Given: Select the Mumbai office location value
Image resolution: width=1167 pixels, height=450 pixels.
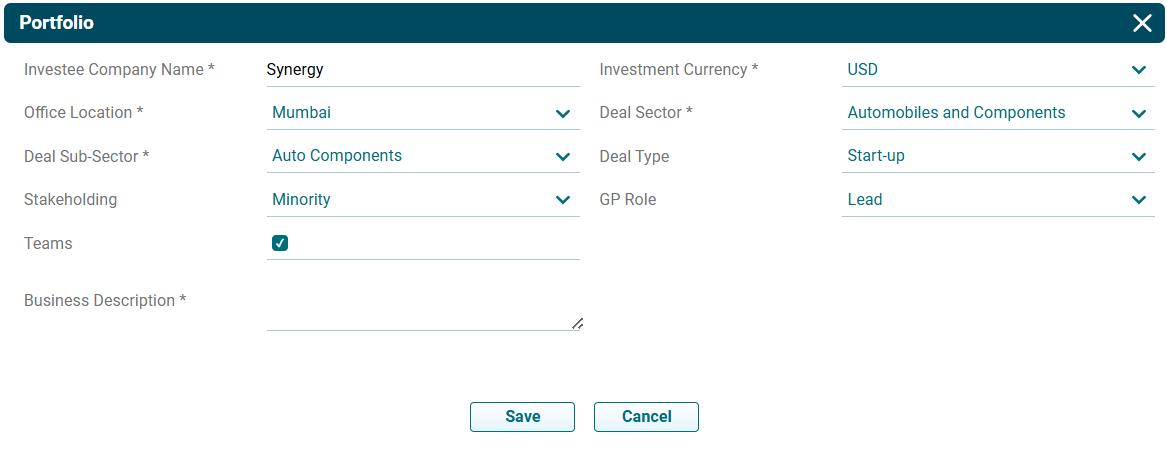Looking at the screenshot, I should (302, 113).
